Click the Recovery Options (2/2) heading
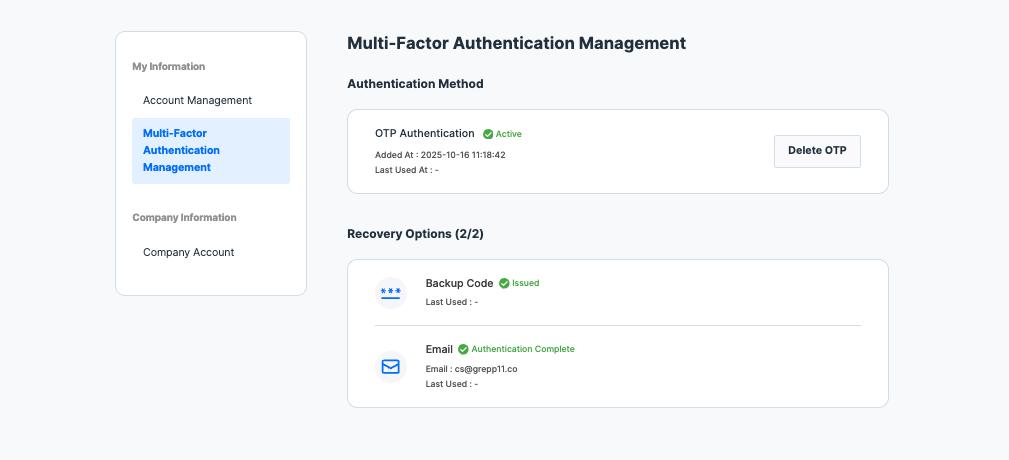1009x460 pixels. 415,234
